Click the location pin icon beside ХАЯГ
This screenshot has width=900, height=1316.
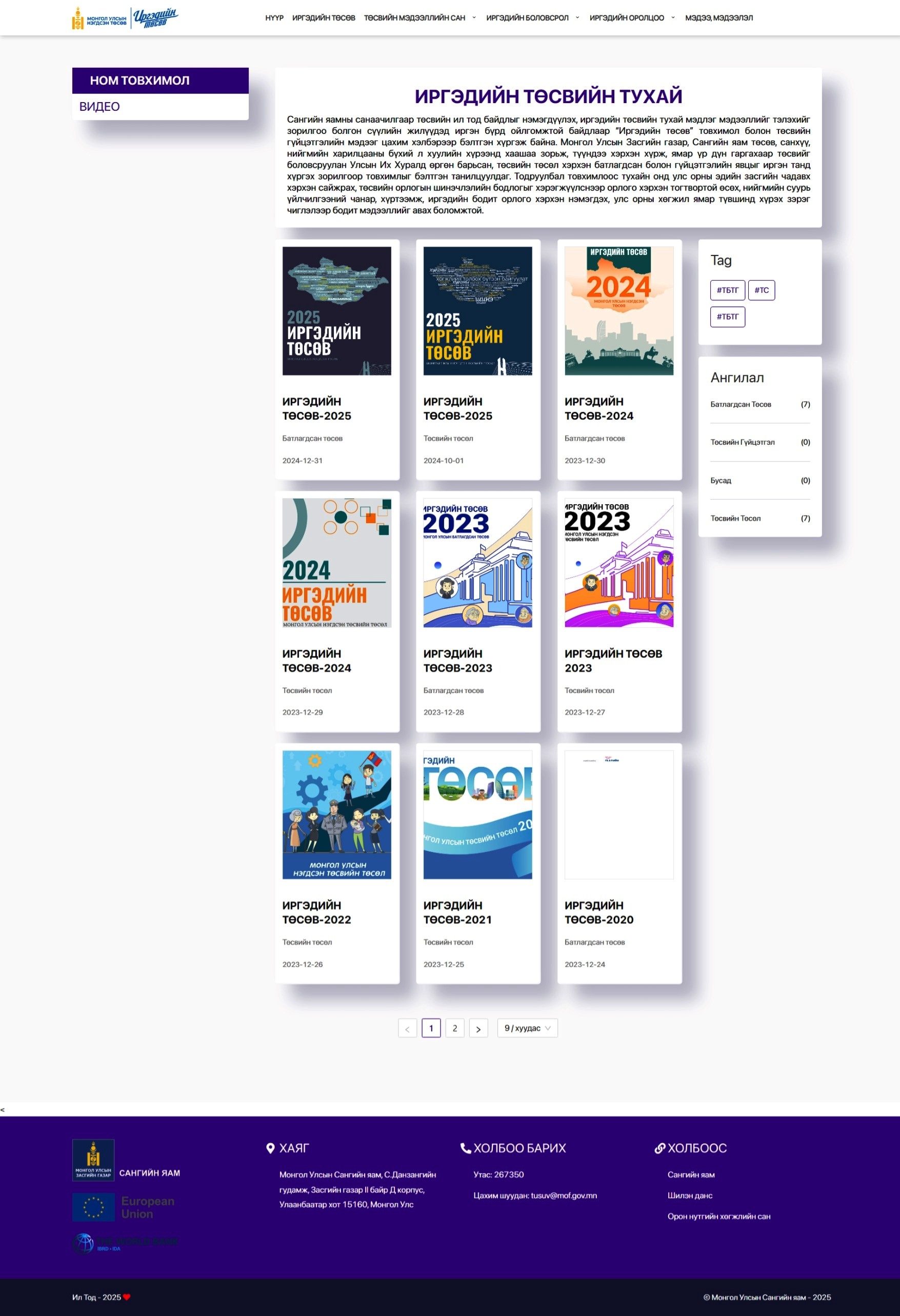[x=270, y=1148]
